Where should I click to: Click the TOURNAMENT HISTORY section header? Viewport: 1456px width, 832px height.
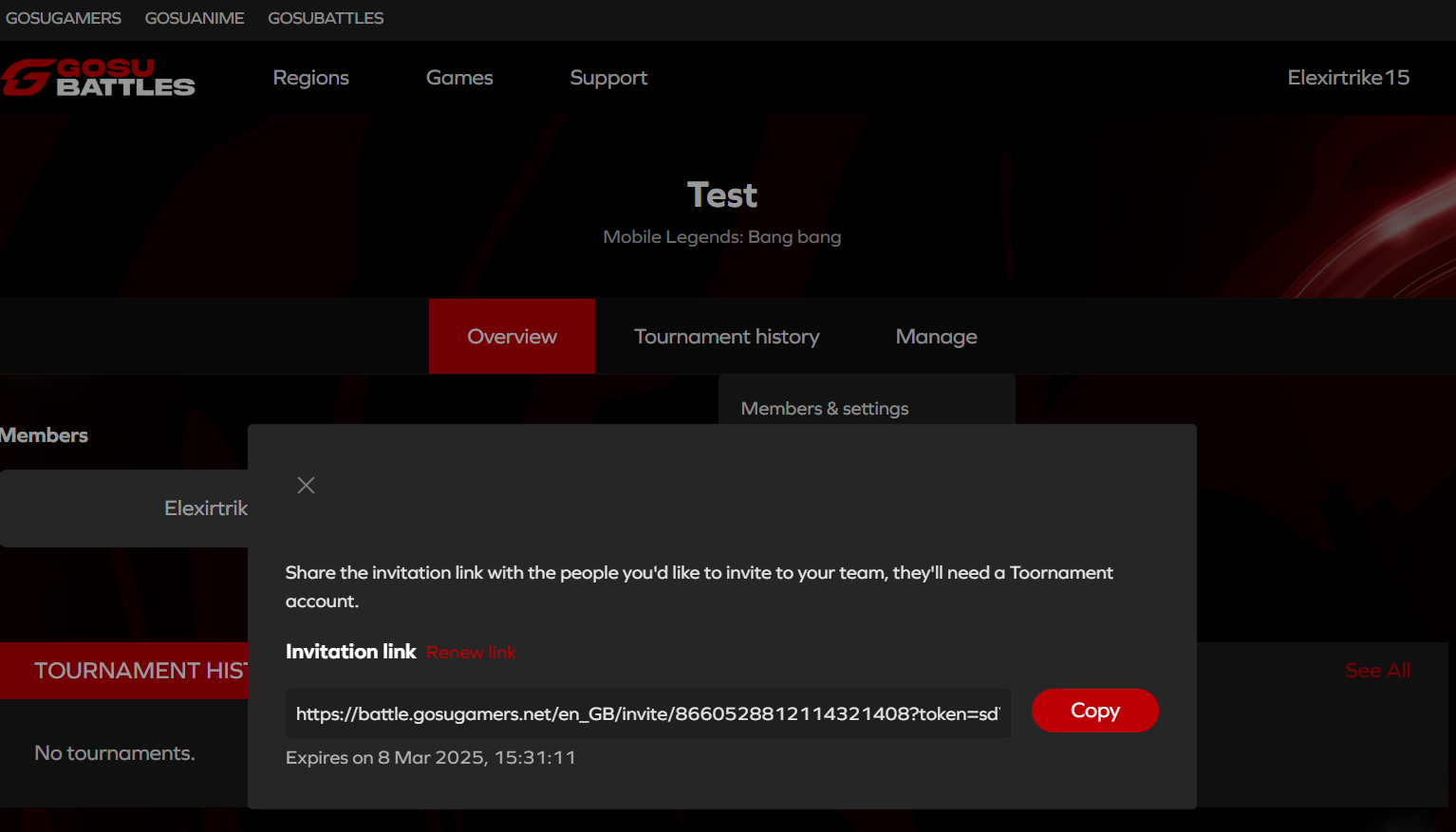coord(123,671)
